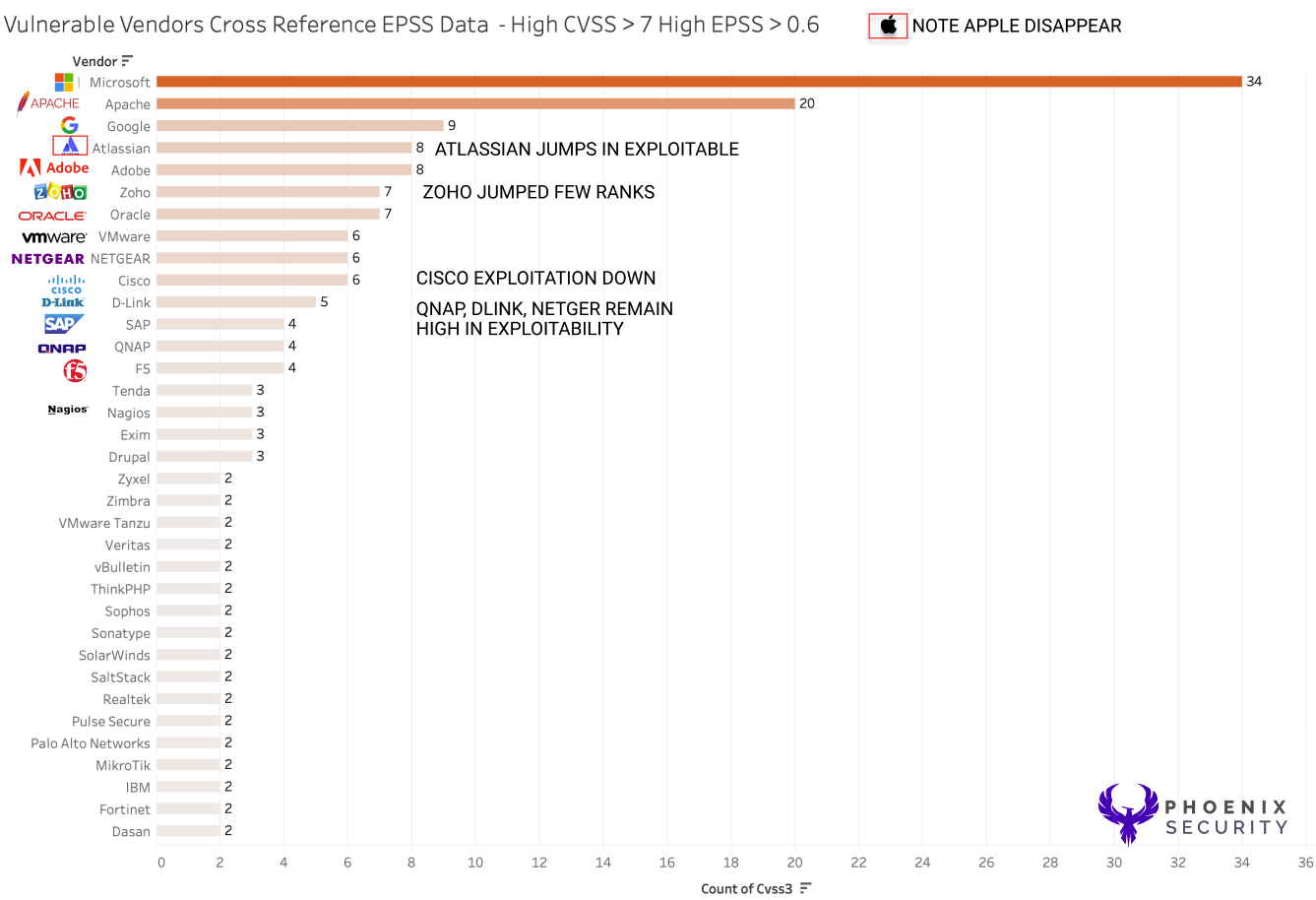Click the Phoenix Security logo

(1193, 815)
